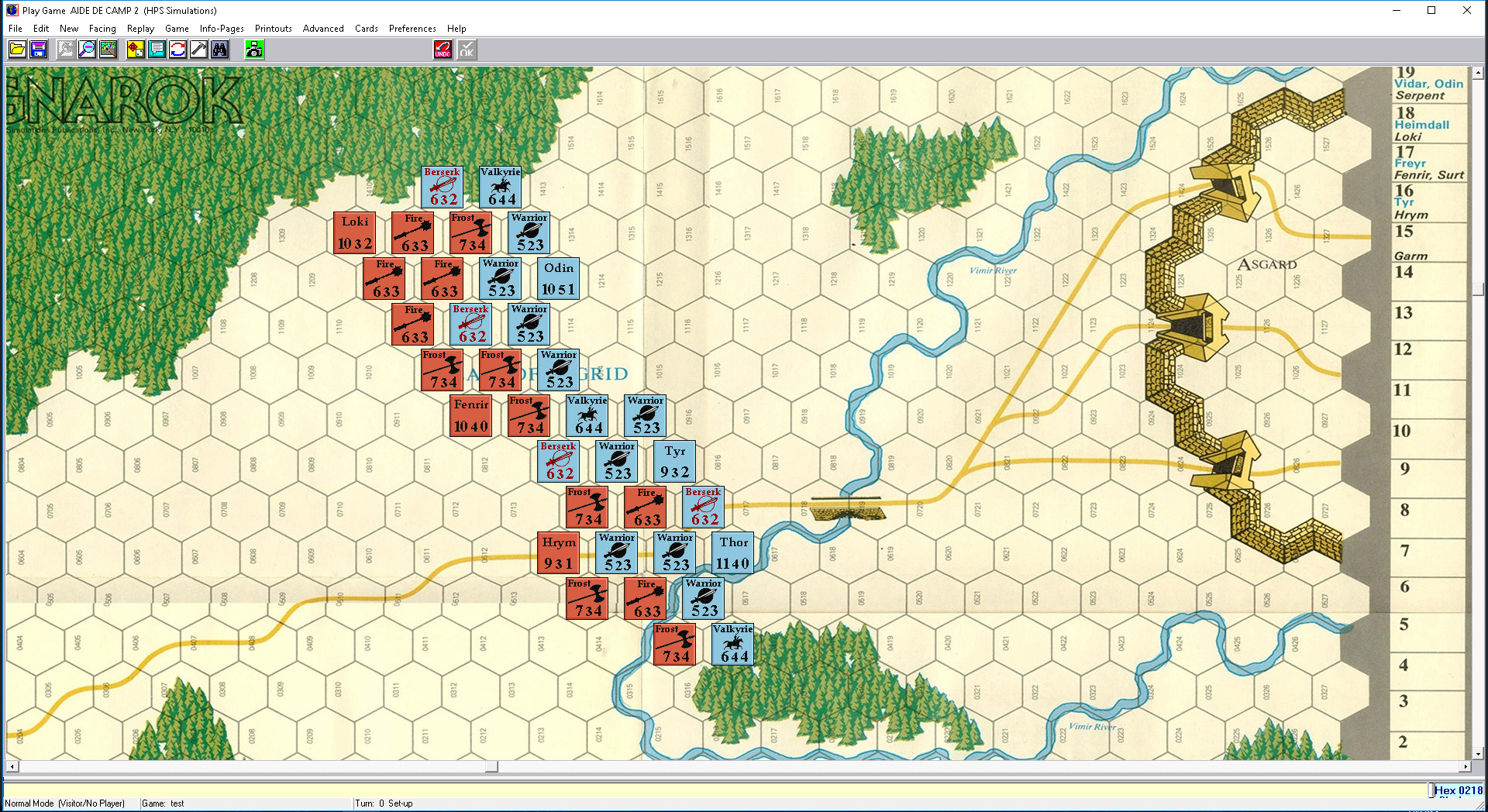Open the speech bubble notes icon
The image size is (1488, 812).
tap(157, 50)
